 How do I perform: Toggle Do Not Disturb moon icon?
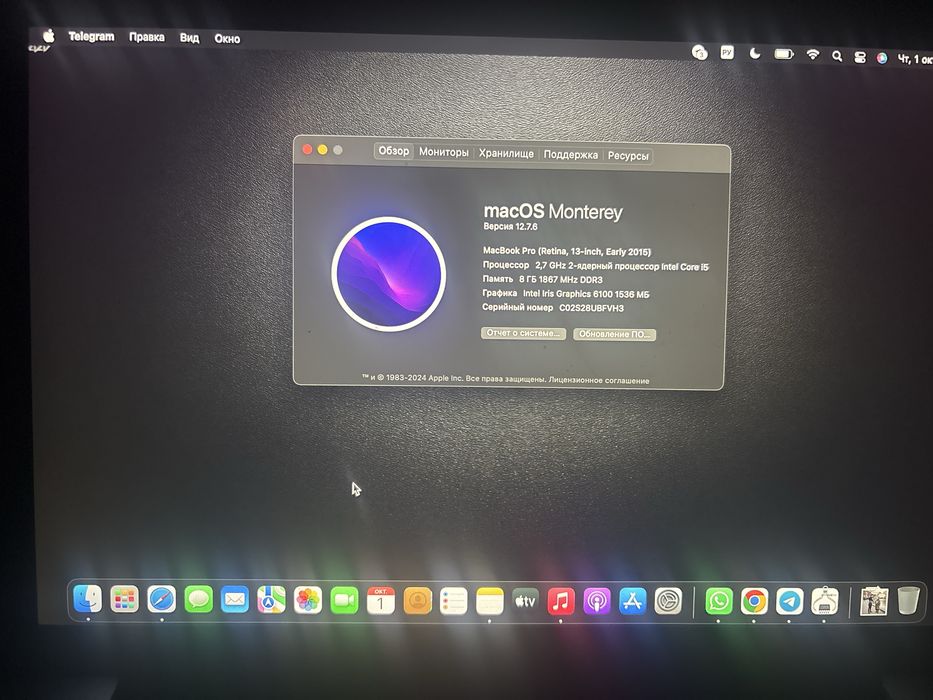(x=754, y=54)
